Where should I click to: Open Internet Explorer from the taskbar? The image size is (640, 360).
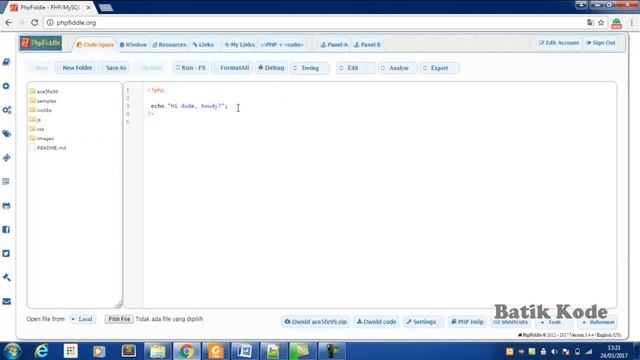tap(41, 351)
